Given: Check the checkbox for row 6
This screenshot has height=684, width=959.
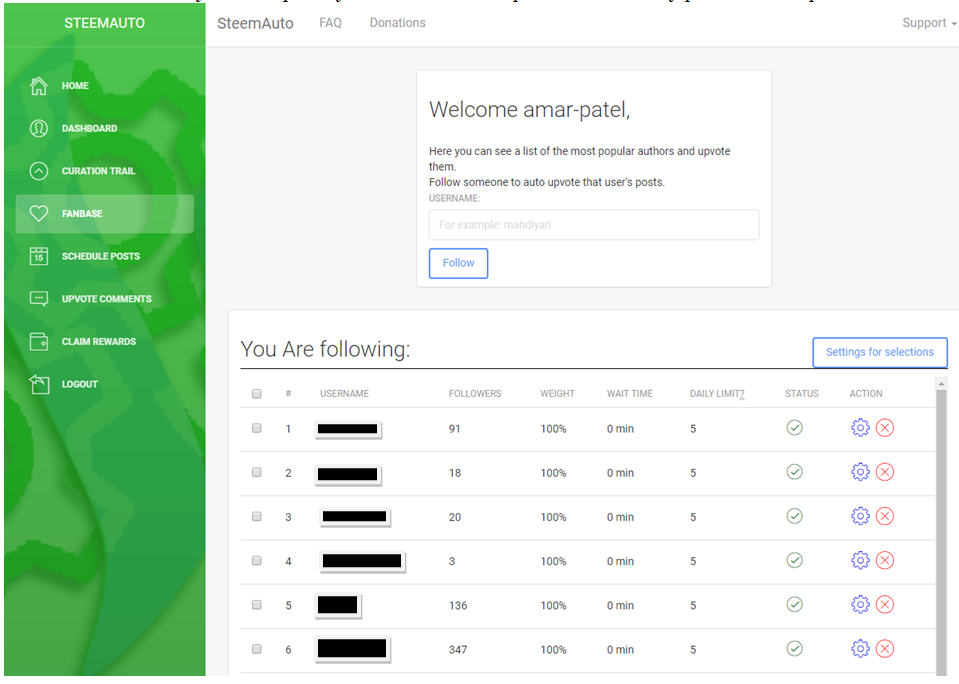Looking at the screenshot, I should coord(257,649).
